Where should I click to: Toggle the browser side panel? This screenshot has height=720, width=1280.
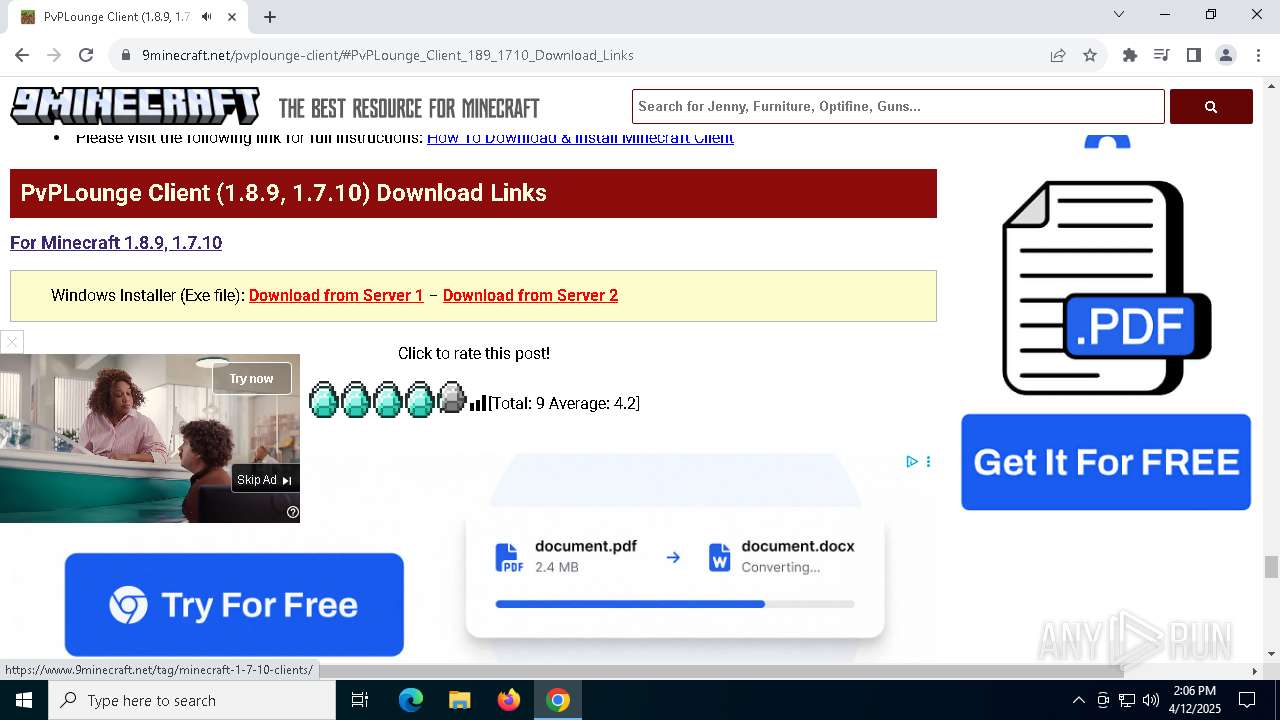coord(1194,55)
